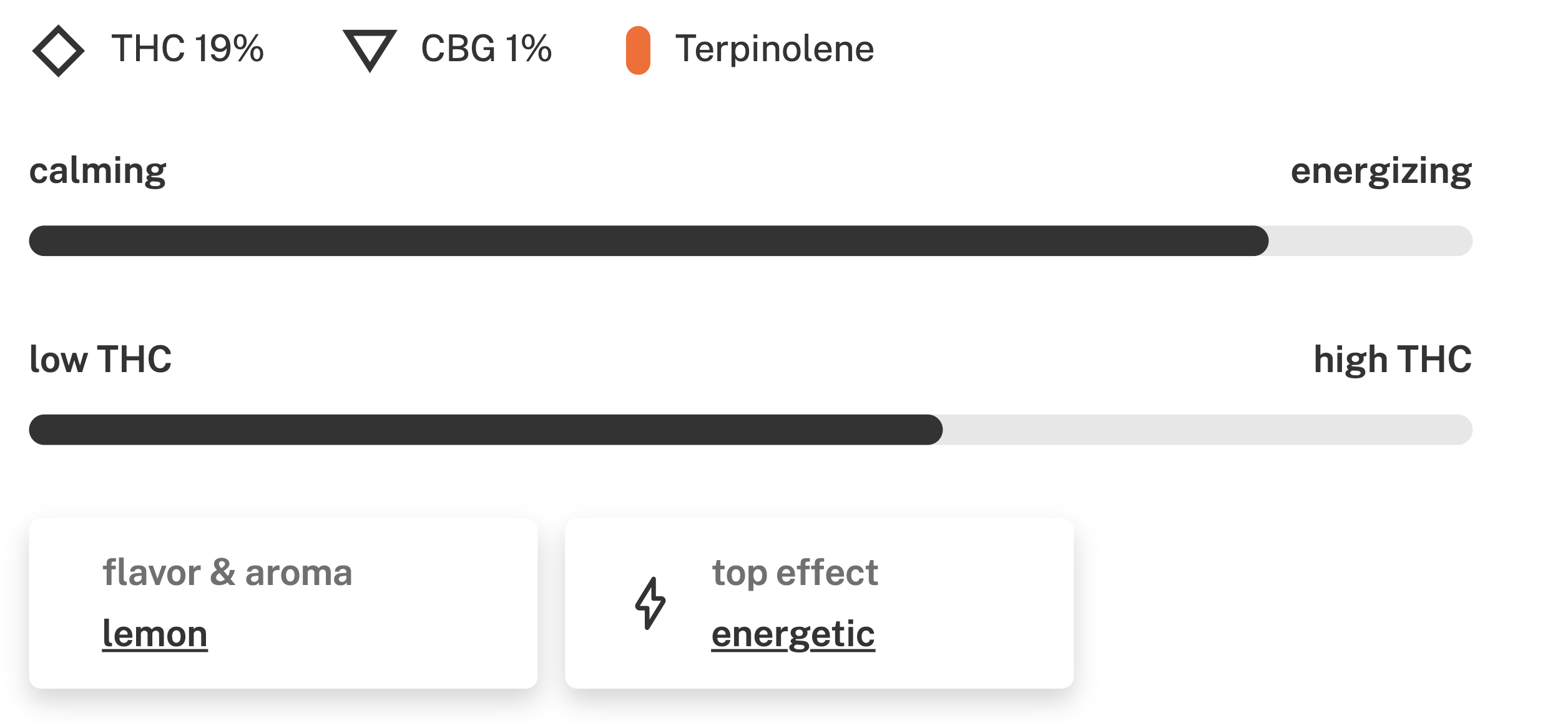Click the flavor & aroma heading text
Screen dimensions: 1568x723
click(x=227, y=573)
